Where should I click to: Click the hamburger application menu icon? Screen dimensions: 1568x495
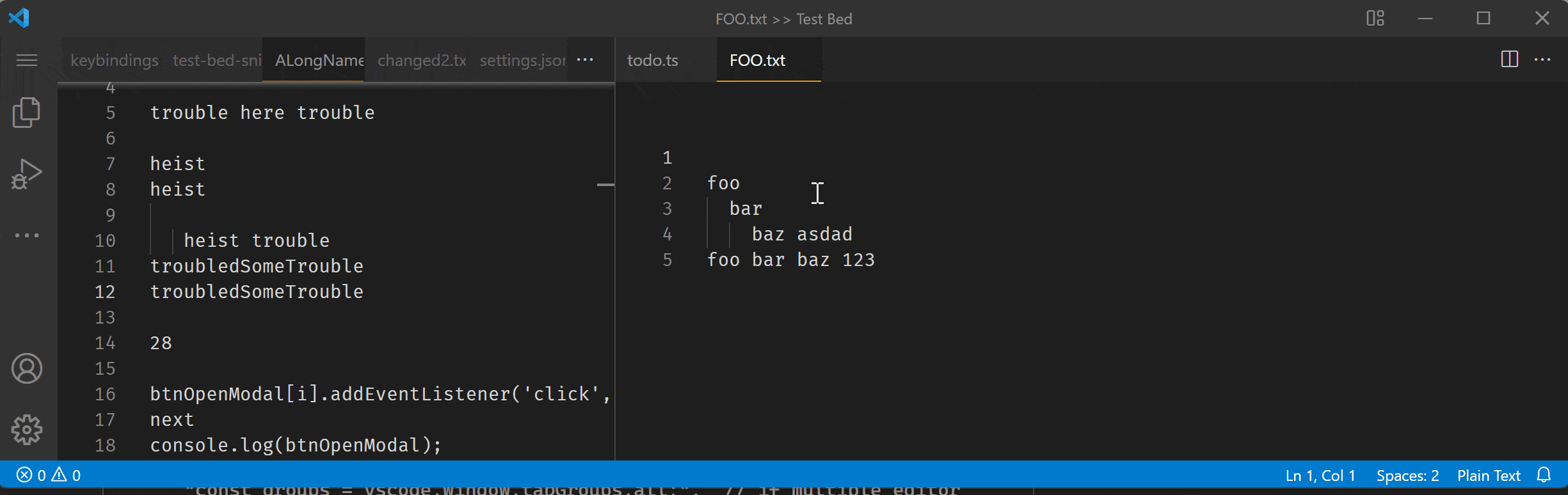click(27, 60)
